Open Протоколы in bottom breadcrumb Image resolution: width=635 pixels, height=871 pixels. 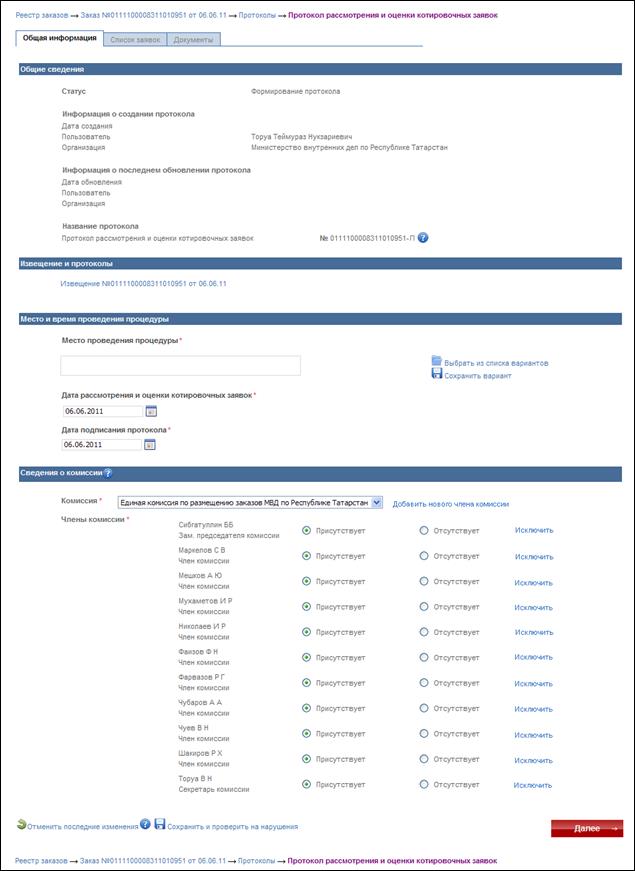(x=257, y=860)
